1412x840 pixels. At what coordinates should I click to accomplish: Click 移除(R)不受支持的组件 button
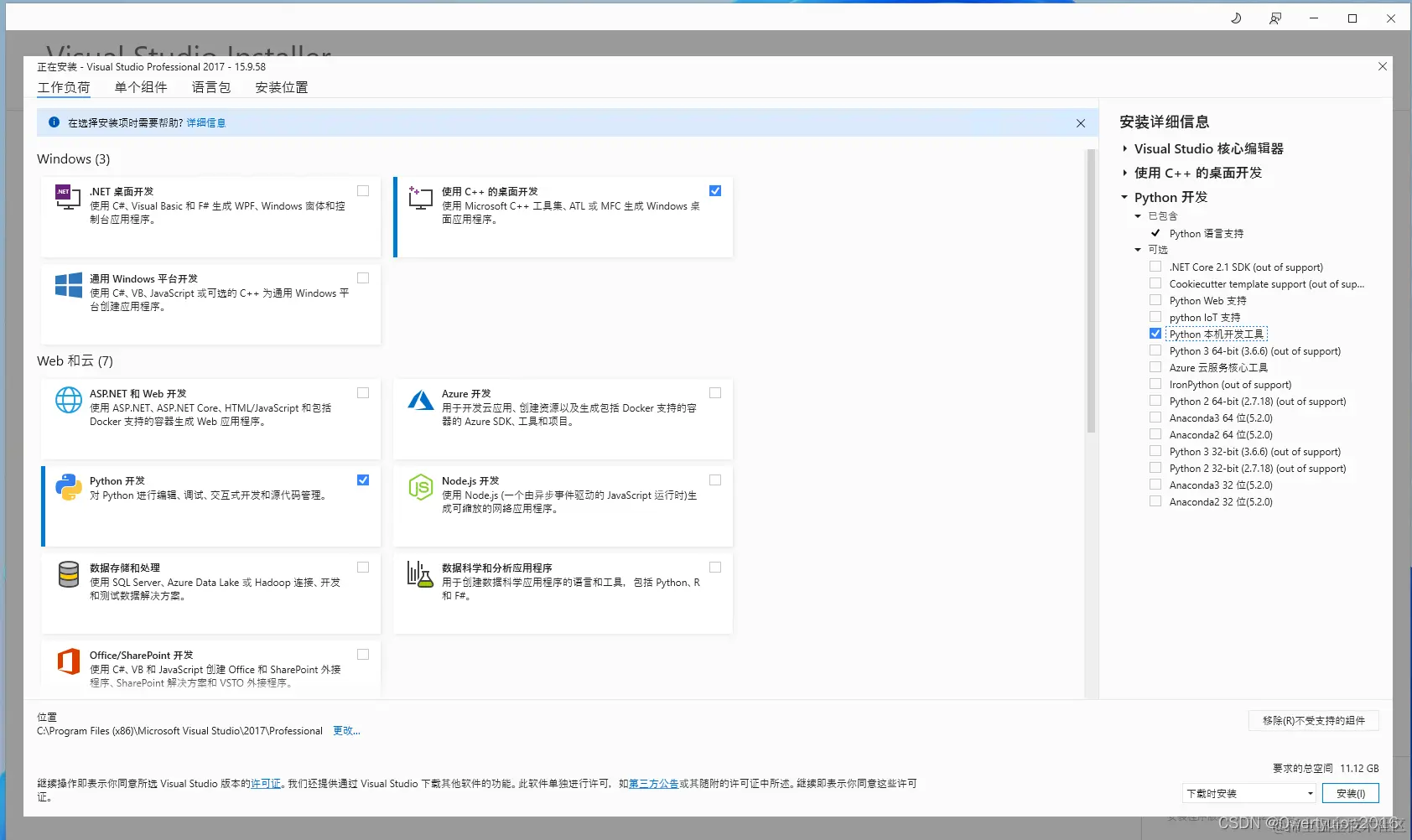pos(1314,720)
